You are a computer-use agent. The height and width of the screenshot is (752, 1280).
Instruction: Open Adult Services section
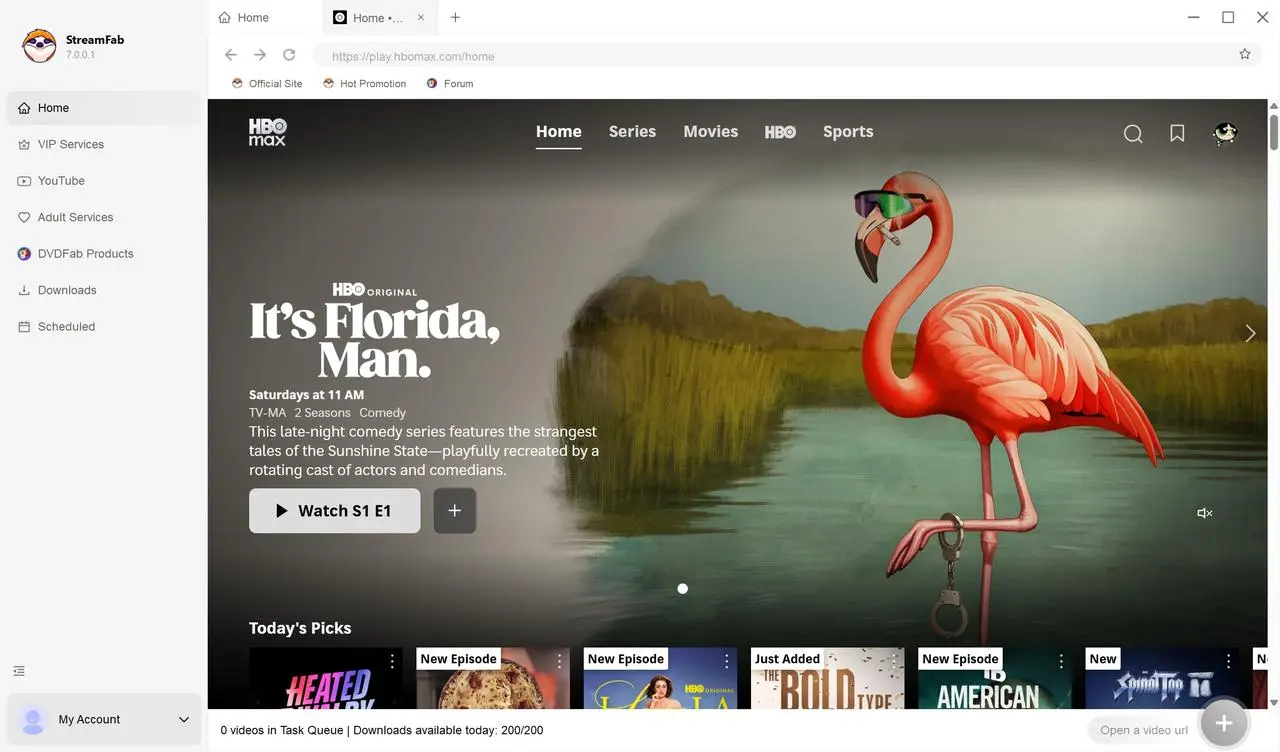(x=104, y=217)
